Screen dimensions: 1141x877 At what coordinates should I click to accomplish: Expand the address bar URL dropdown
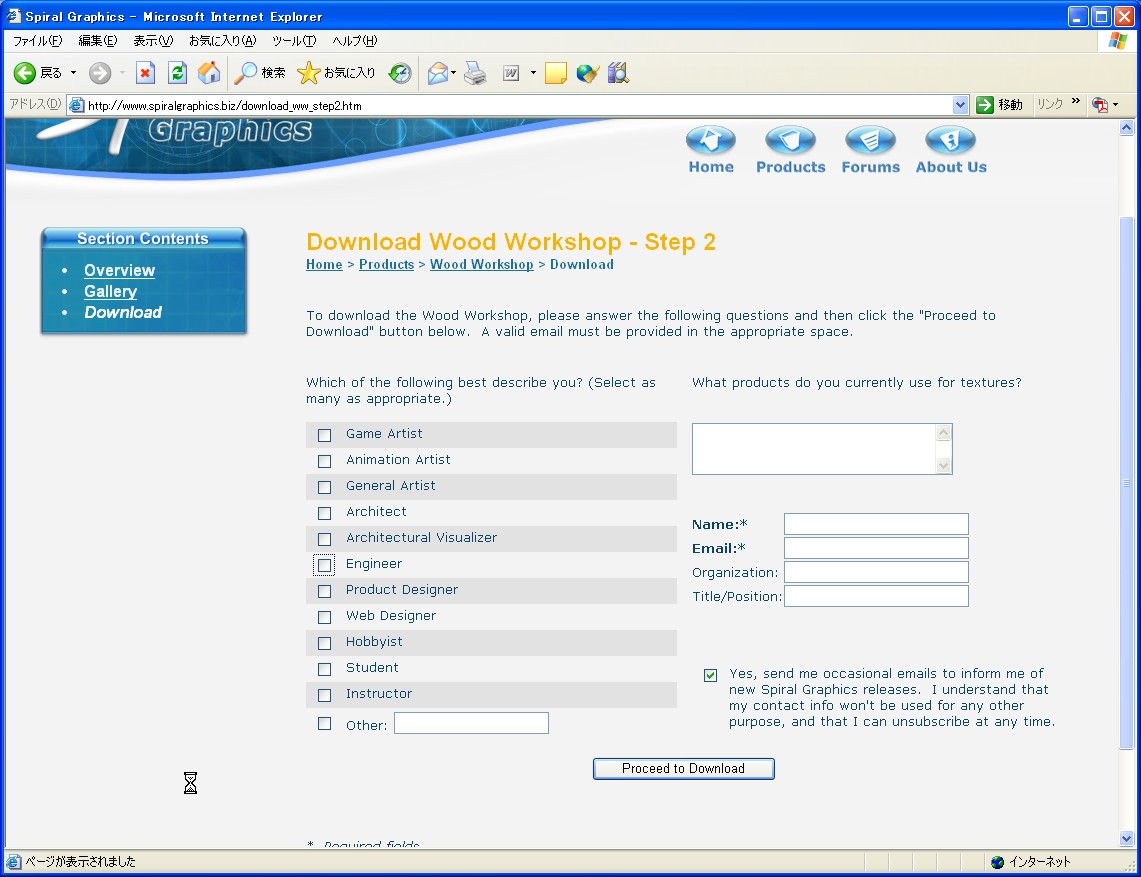pos(961,105)
